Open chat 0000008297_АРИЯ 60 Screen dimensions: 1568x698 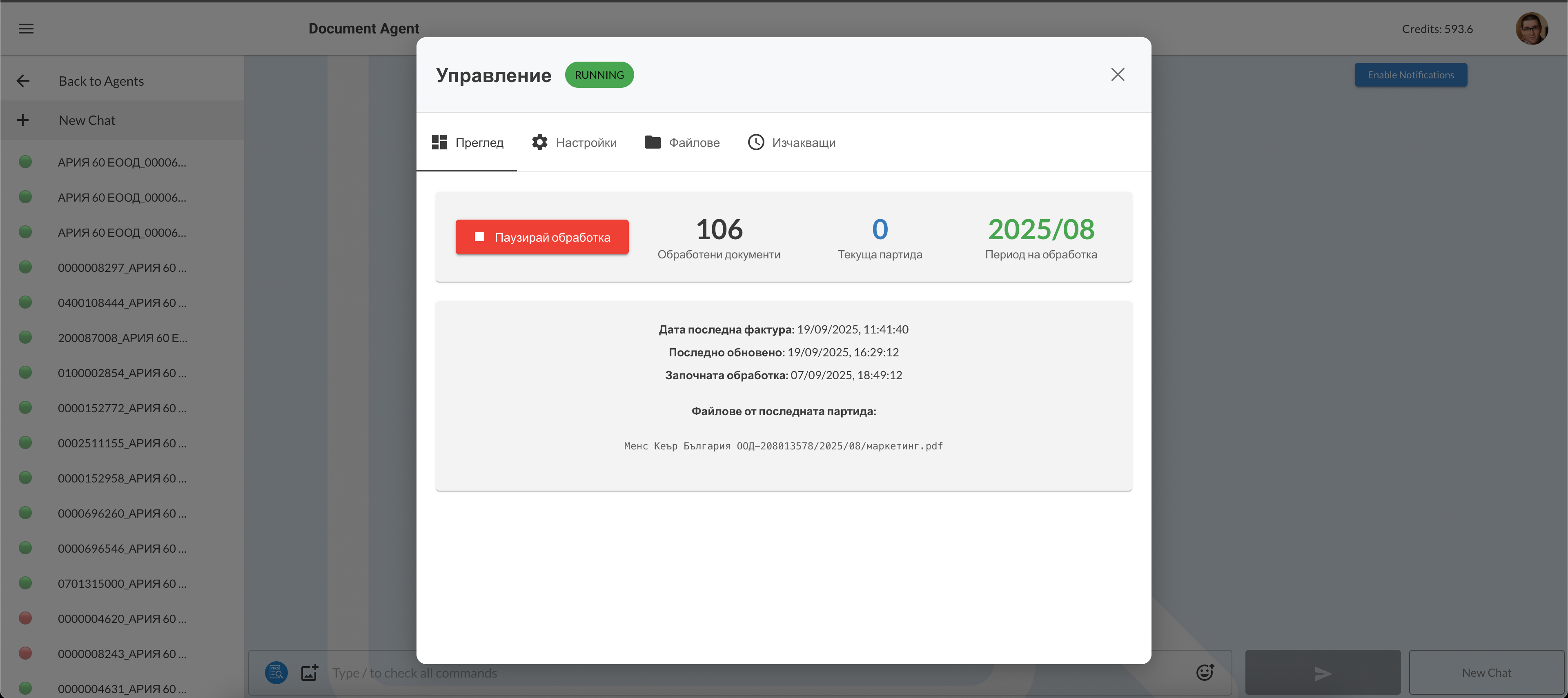point(122,268)
